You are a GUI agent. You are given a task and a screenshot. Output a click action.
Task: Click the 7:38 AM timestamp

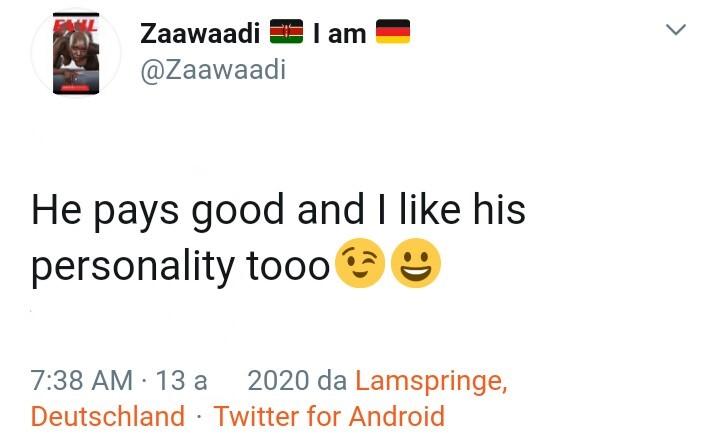point(82,381)
